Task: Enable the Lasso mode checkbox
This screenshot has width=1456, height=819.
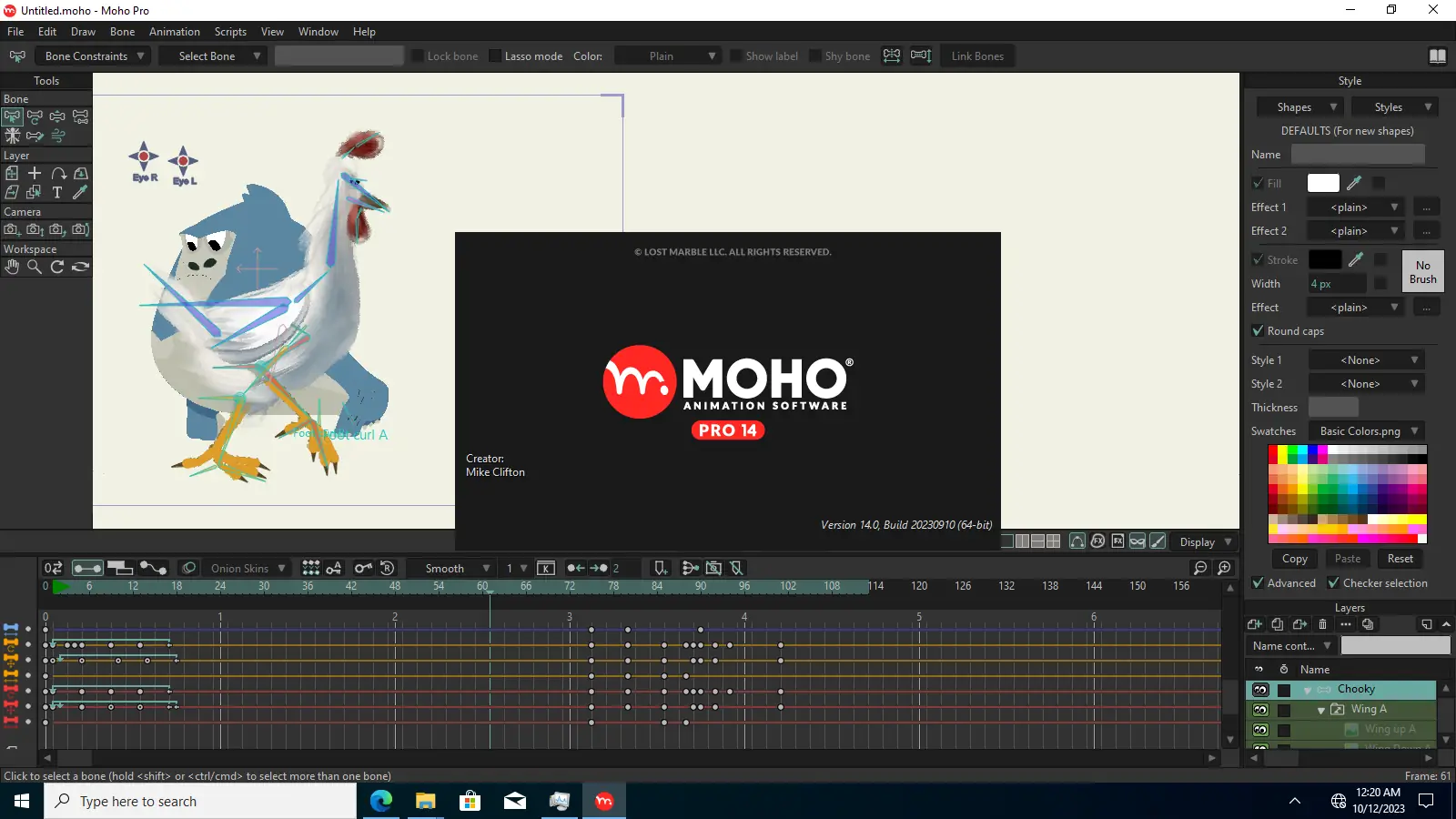Action: 495,56
